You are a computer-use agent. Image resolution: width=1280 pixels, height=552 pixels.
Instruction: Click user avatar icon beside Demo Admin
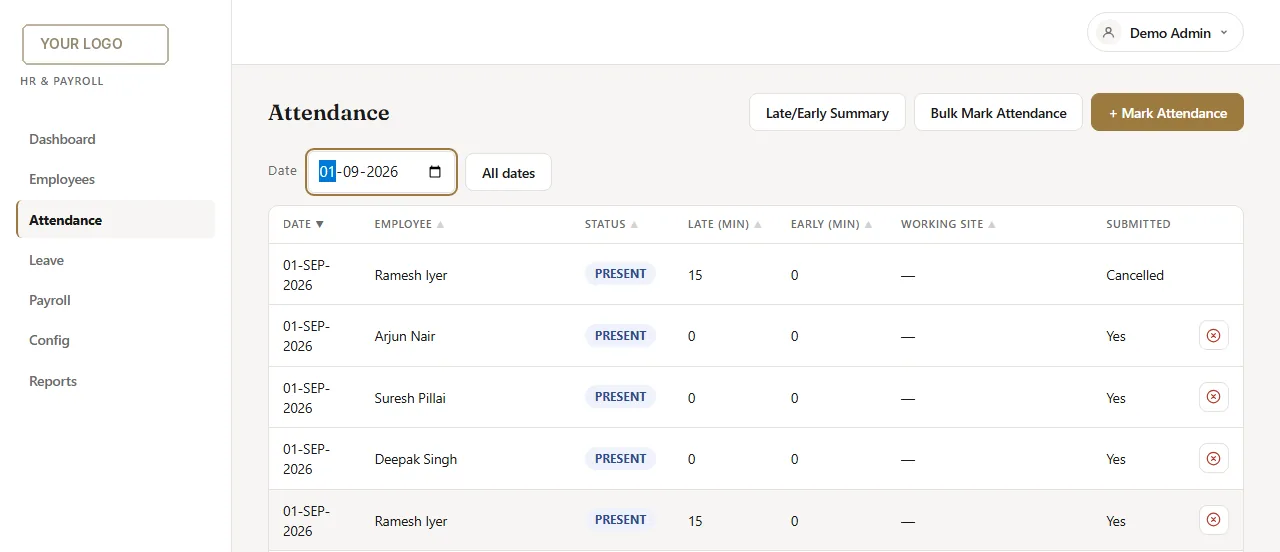[x=1108, y=33]
